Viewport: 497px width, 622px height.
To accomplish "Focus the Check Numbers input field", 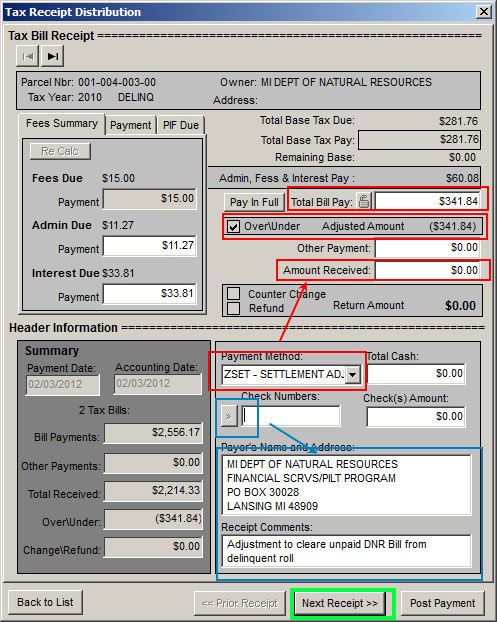I will [x=291, y=416].
